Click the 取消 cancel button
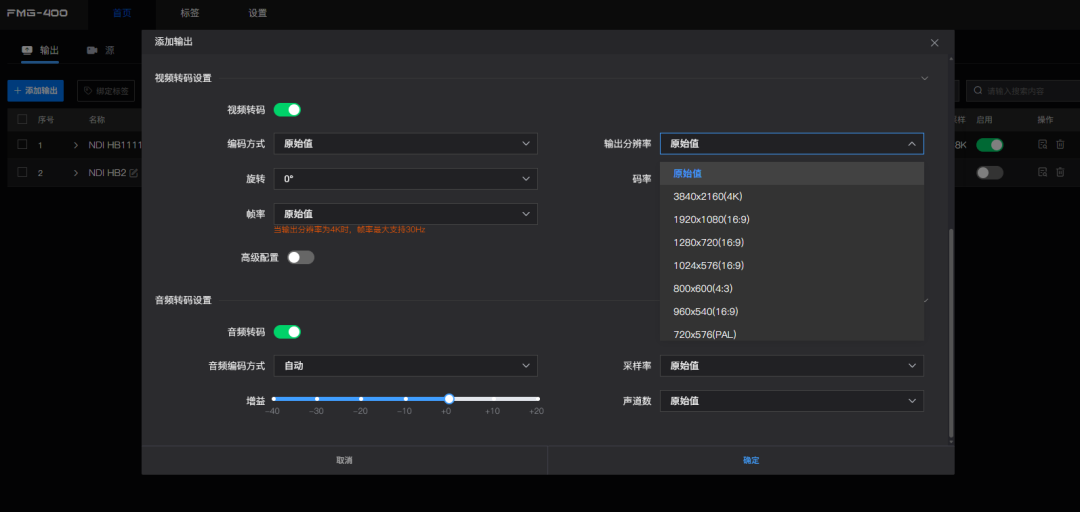1080x512 pixels. click(344, 460)
